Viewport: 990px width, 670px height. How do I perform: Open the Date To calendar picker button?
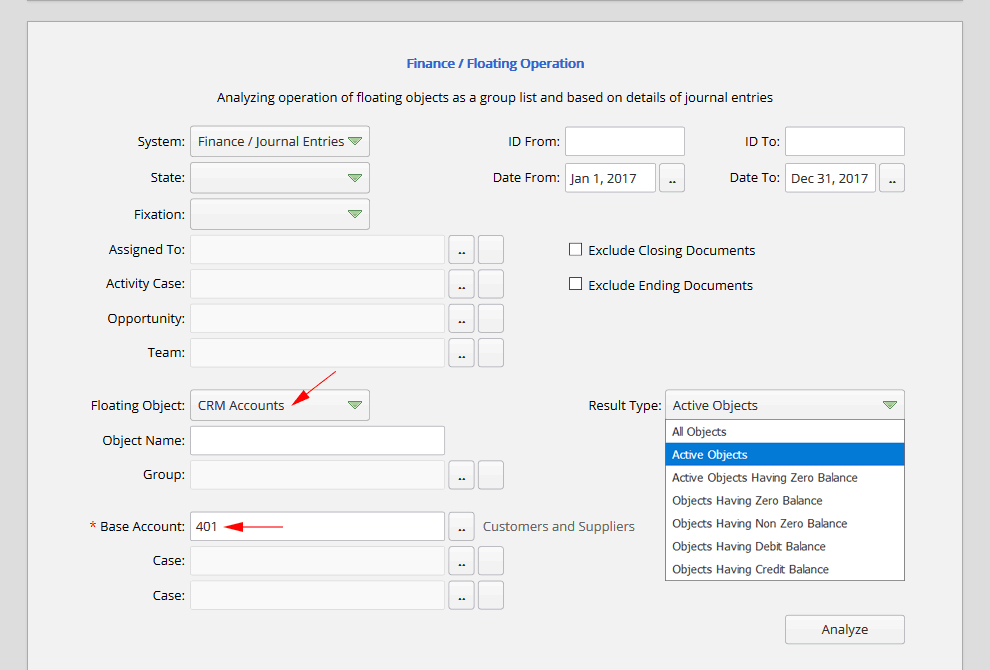point(891,178)
